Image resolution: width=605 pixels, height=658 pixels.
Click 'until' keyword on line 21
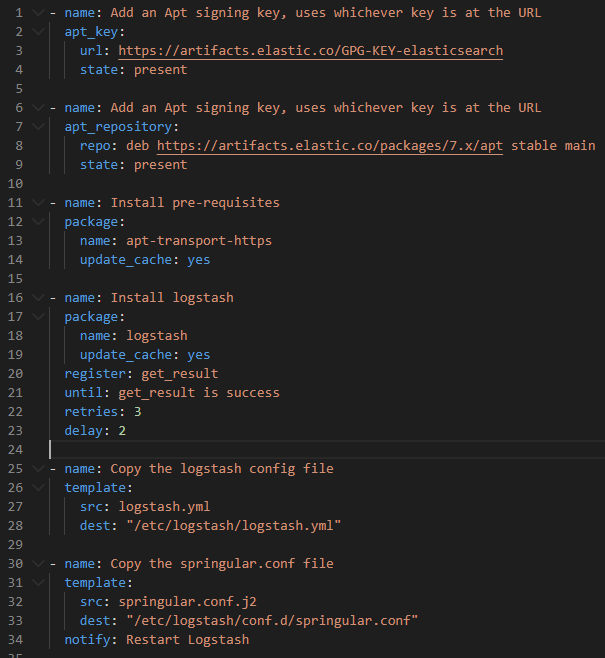coord(84,393)
